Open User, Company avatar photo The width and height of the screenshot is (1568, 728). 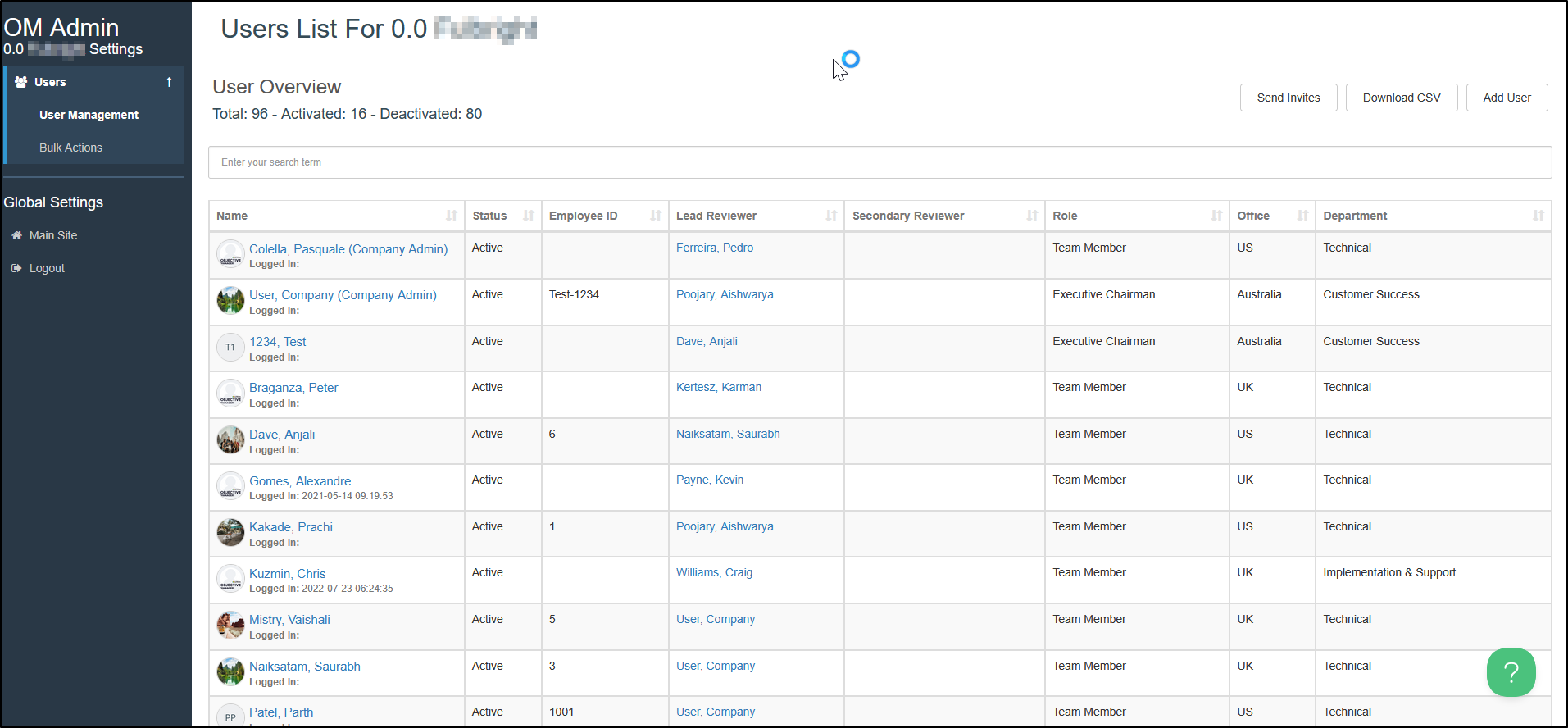tap(230, 300)
